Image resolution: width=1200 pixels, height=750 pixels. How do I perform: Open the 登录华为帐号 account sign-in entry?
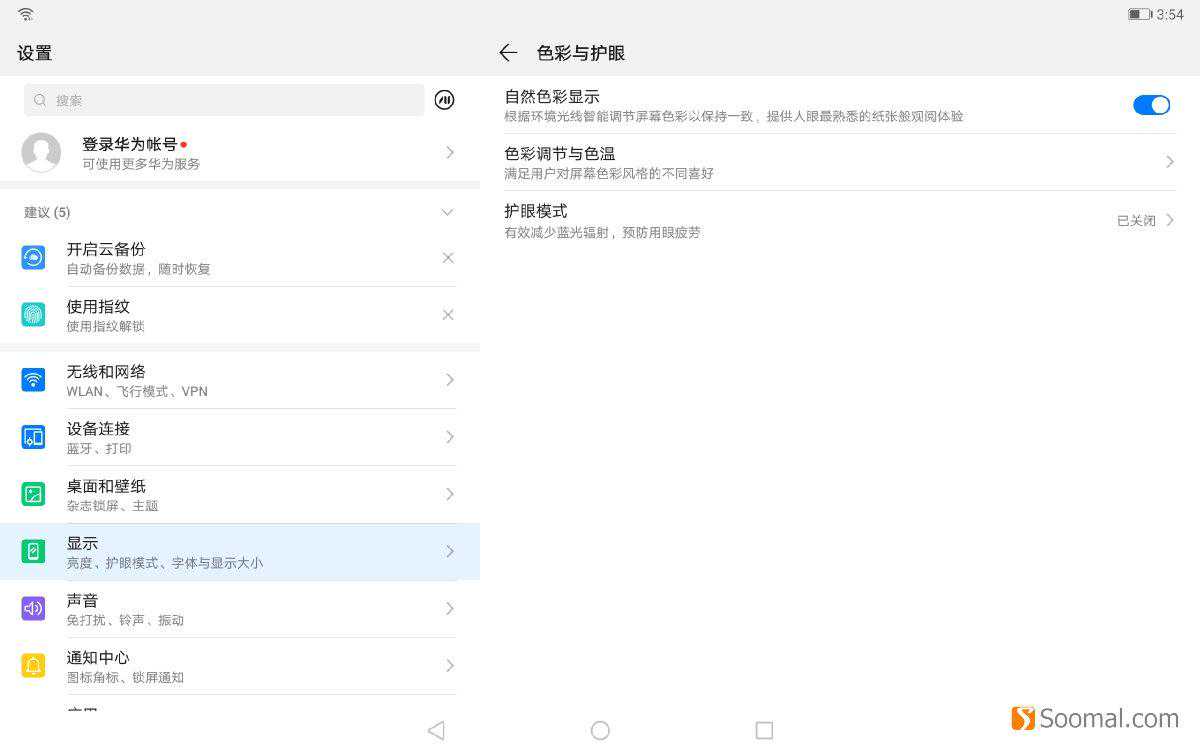coord(240,152)
